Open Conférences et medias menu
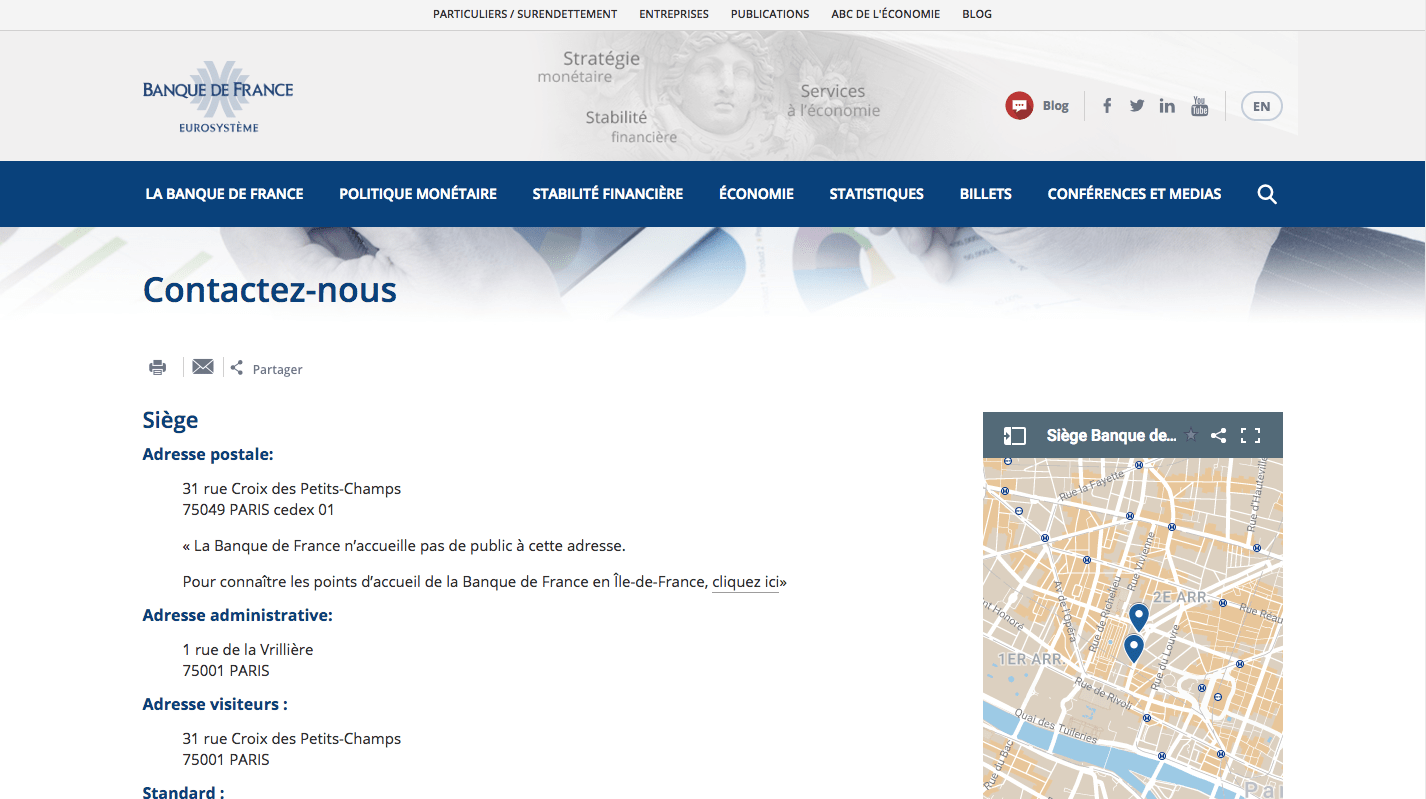This screenshot has width=1426, height=799. 1134,194
